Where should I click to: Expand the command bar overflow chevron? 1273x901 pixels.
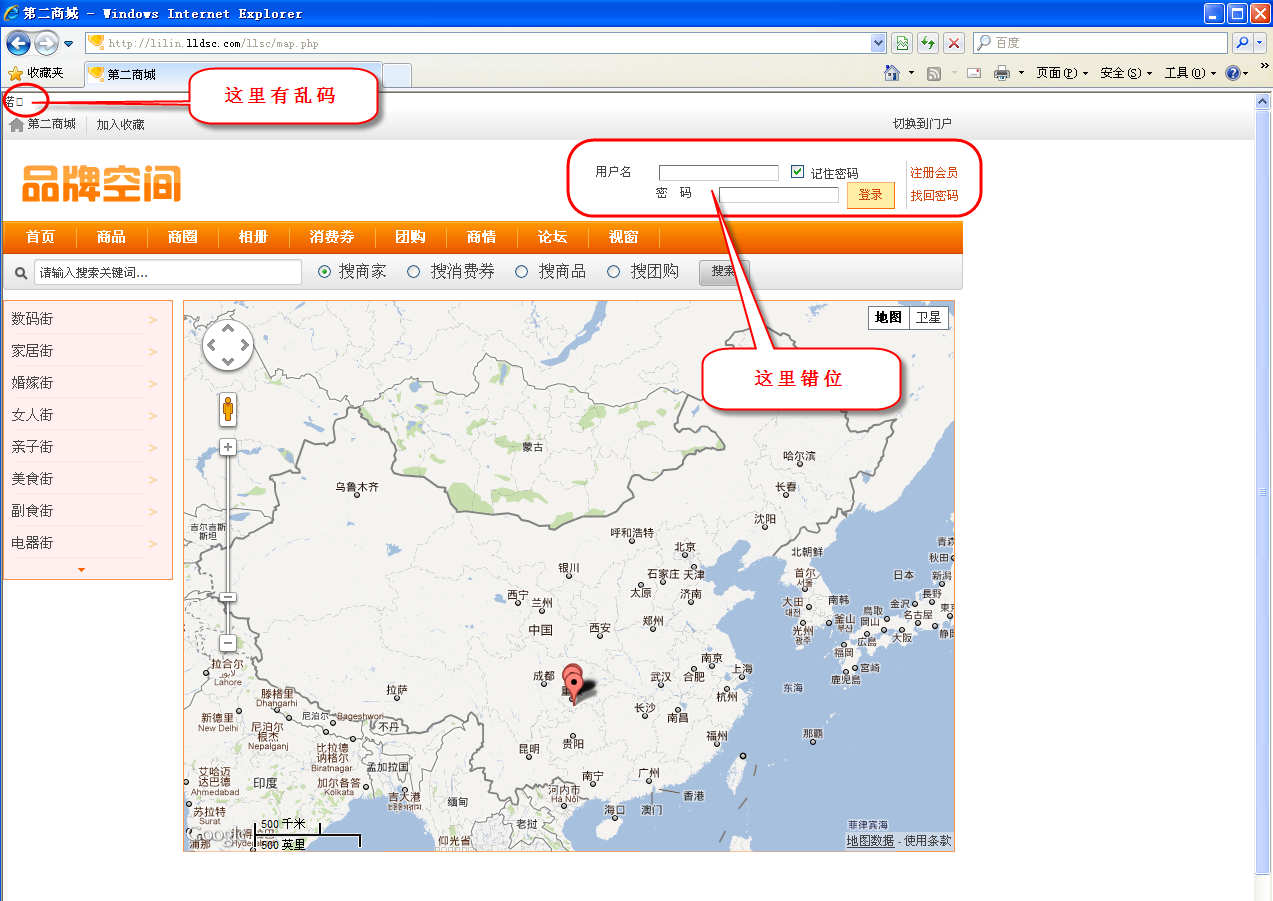click(1264, 67)
